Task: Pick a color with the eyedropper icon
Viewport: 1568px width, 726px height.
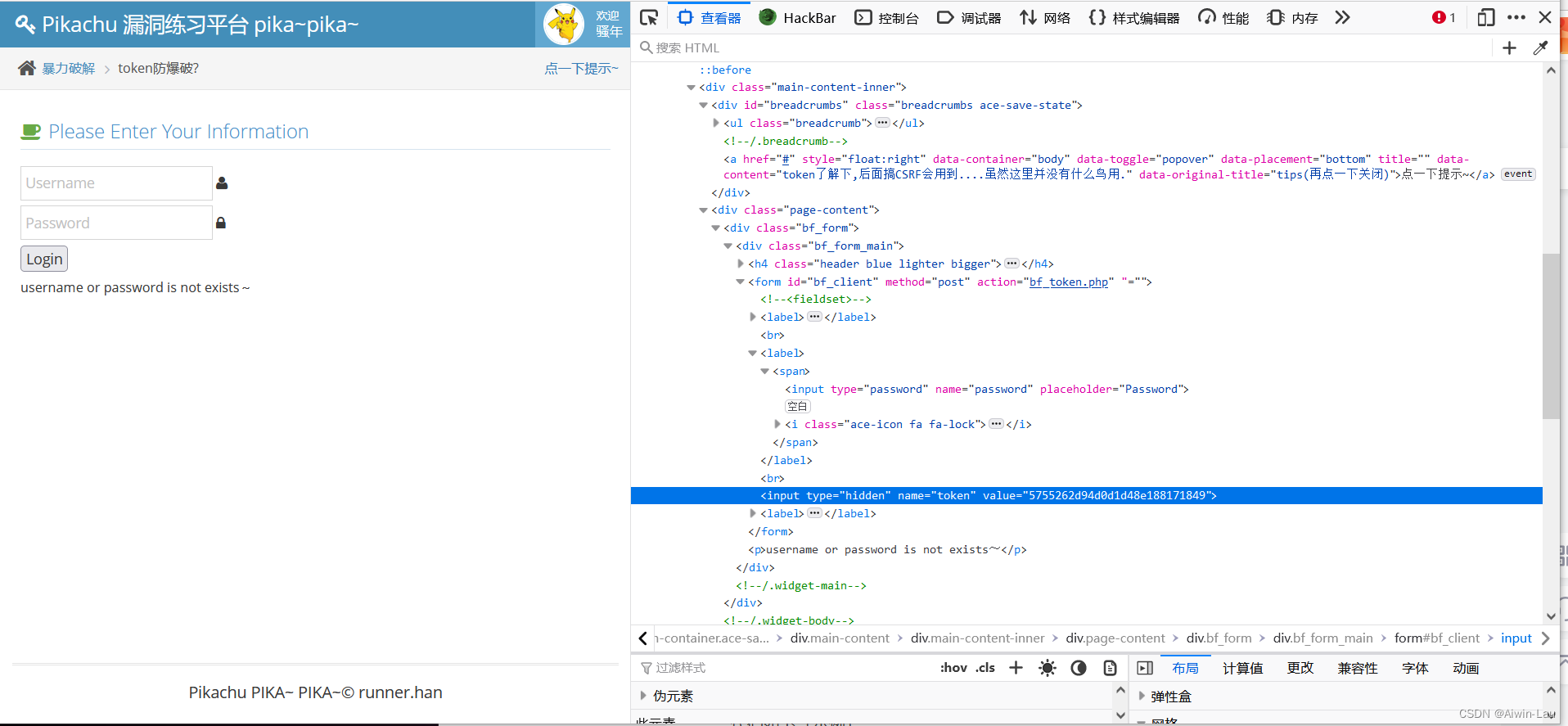Action: (x=1540, y=47)
